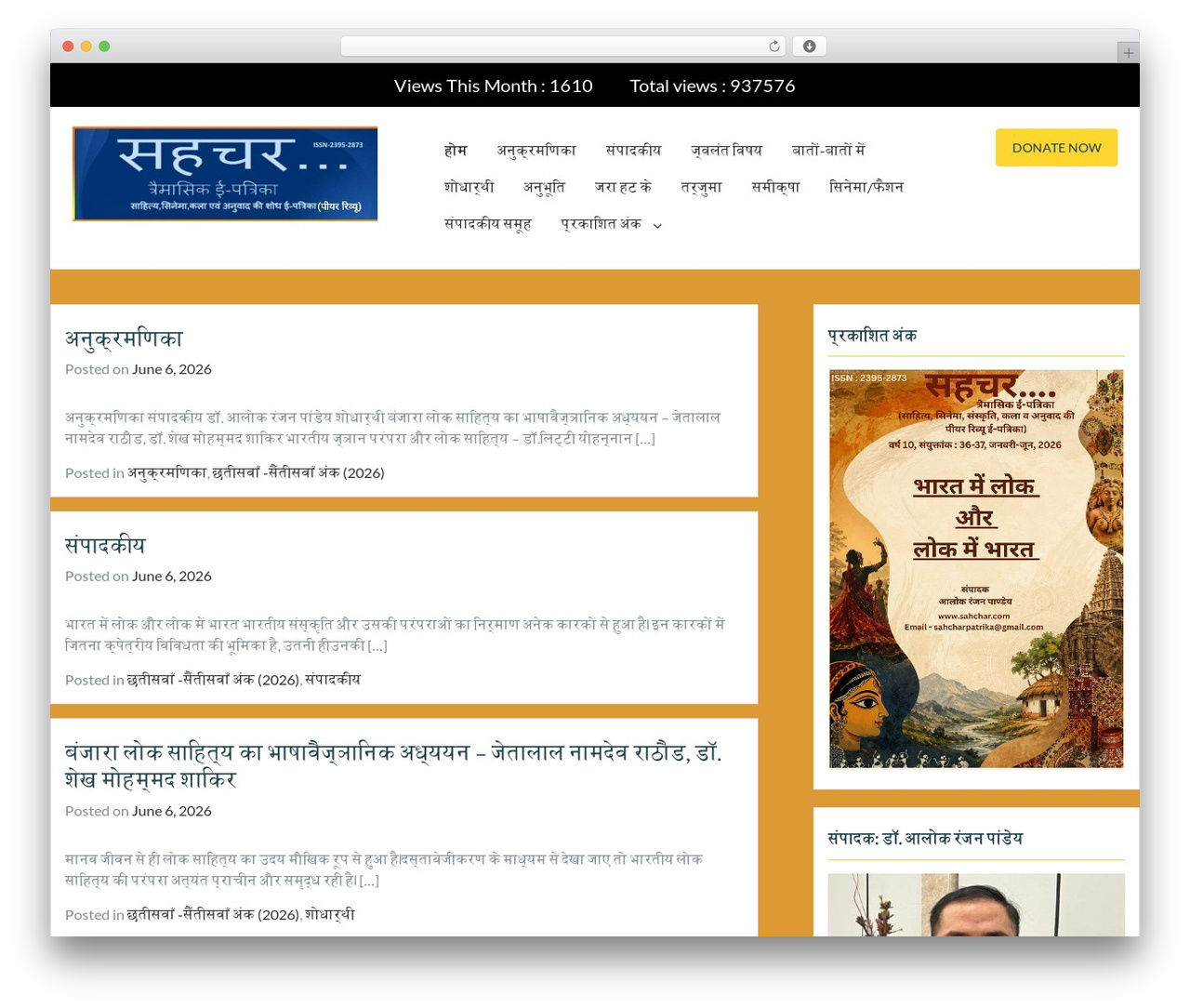This screenshot has height=1008, width=1190.
Task: Click the downloads icon in address bar
Action: click(x=810, y=46)
